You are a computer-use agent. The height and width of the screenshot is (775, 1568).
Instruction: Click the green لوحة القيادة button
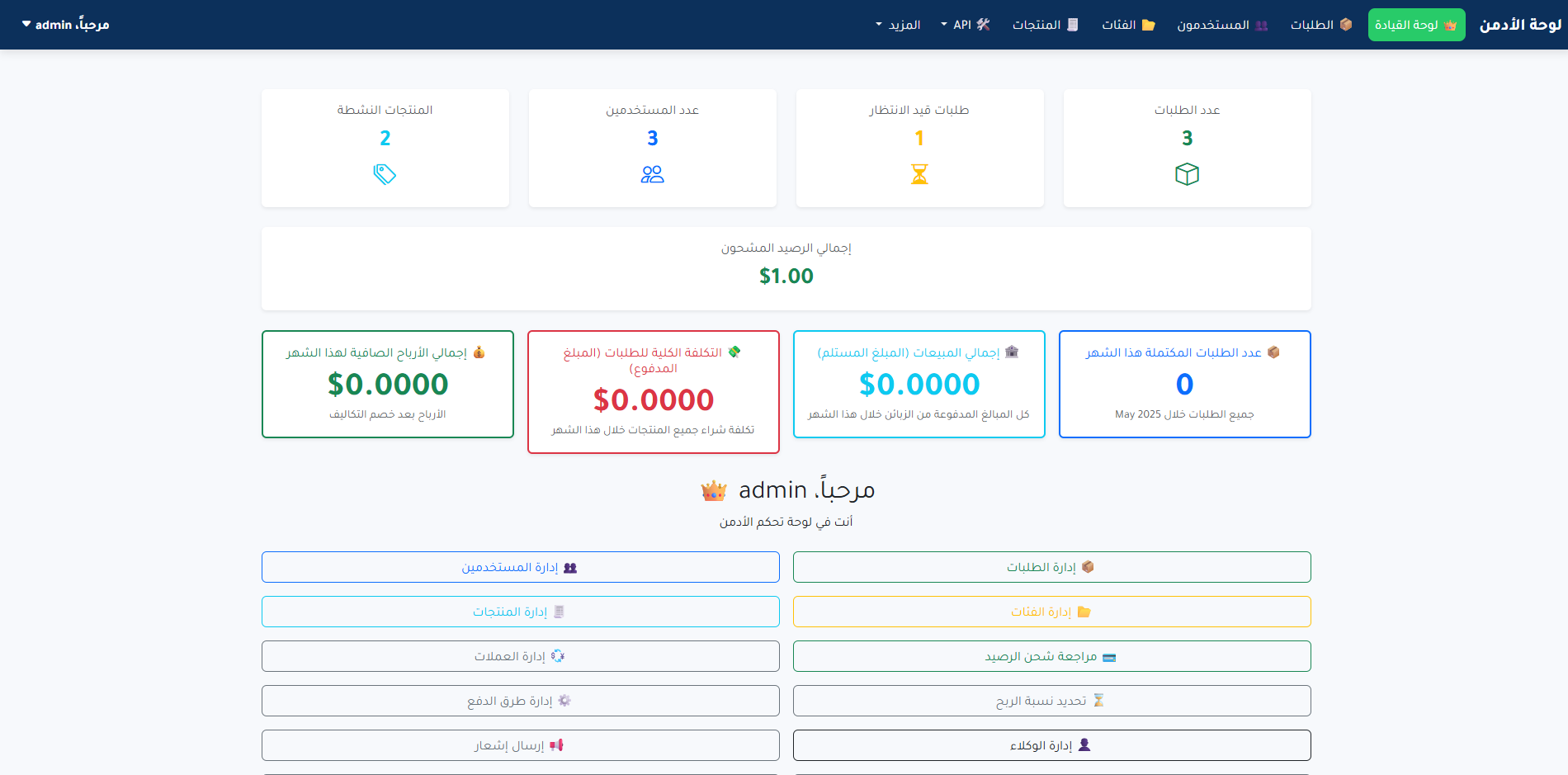tap(1416, 25)
